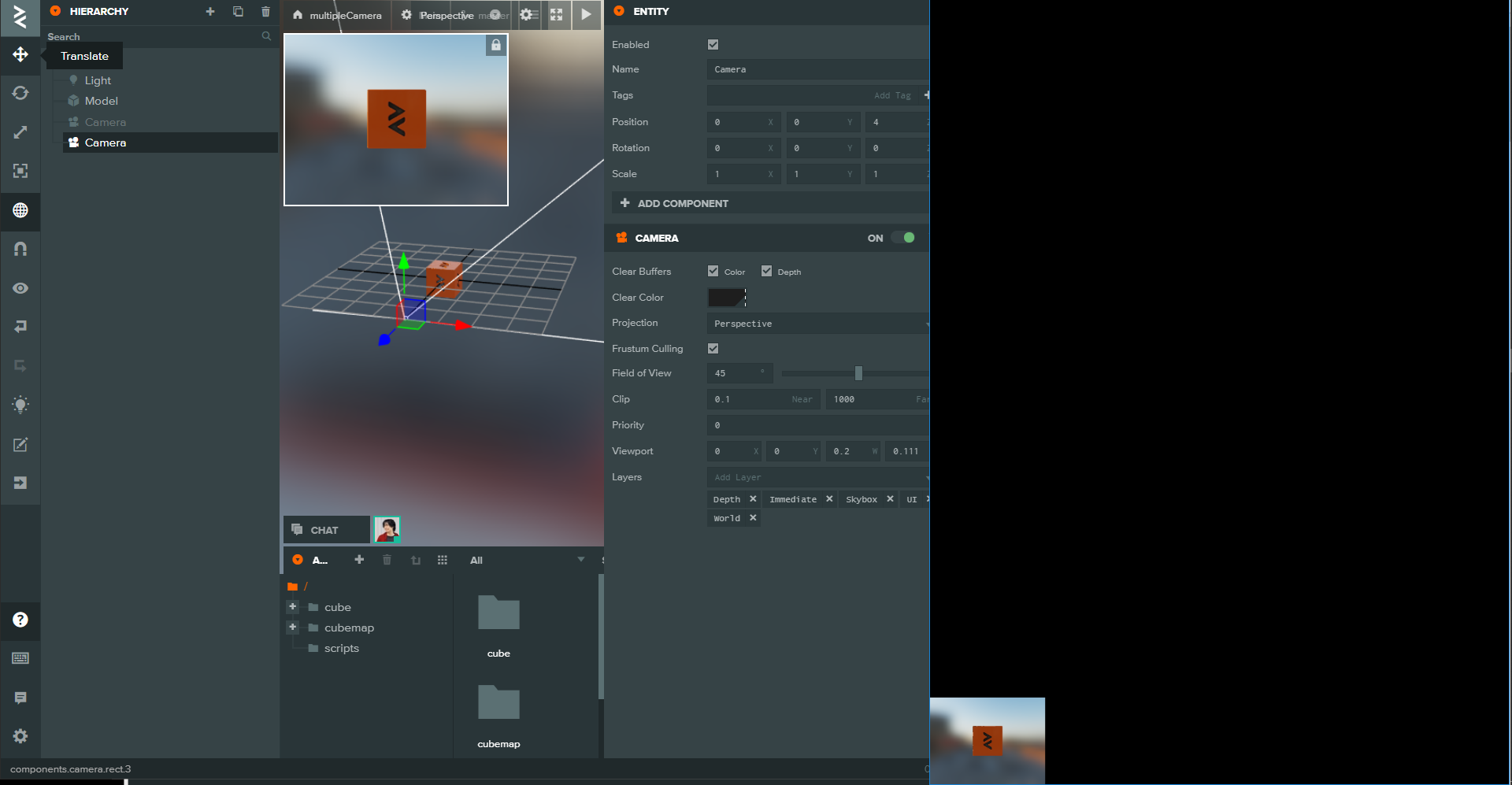Open the CHAT panel
This screenshot has height=785, width=1512.
(x=325, y=529)
